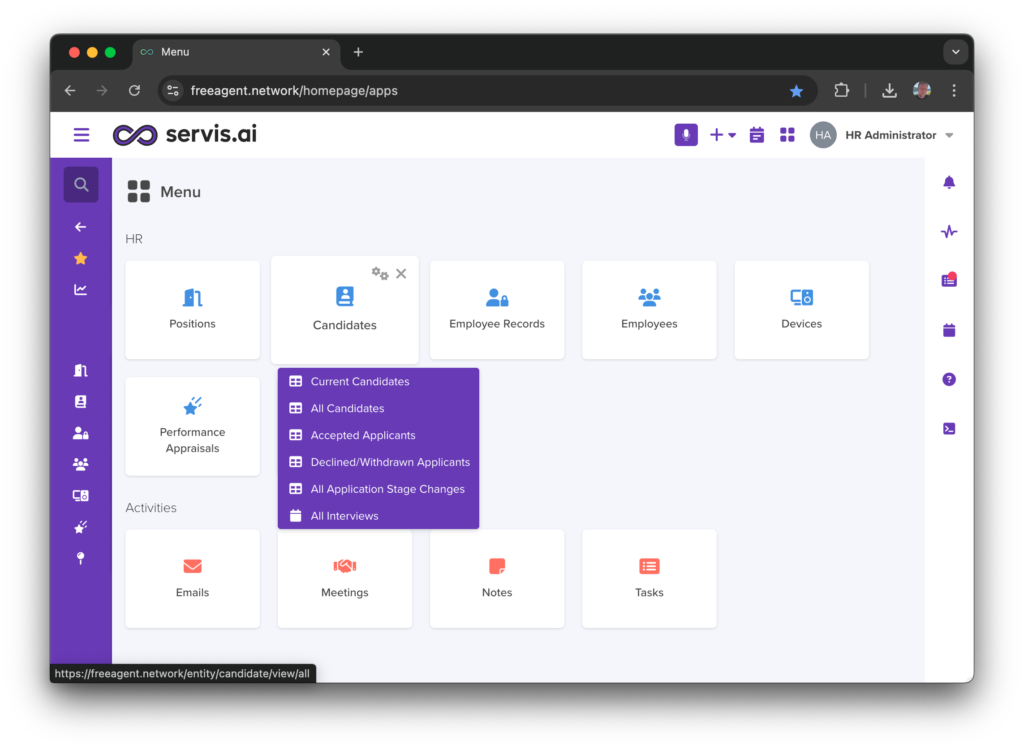
Task: Open the Devices card
Action: pyautogui.click(x=801, y=310)
